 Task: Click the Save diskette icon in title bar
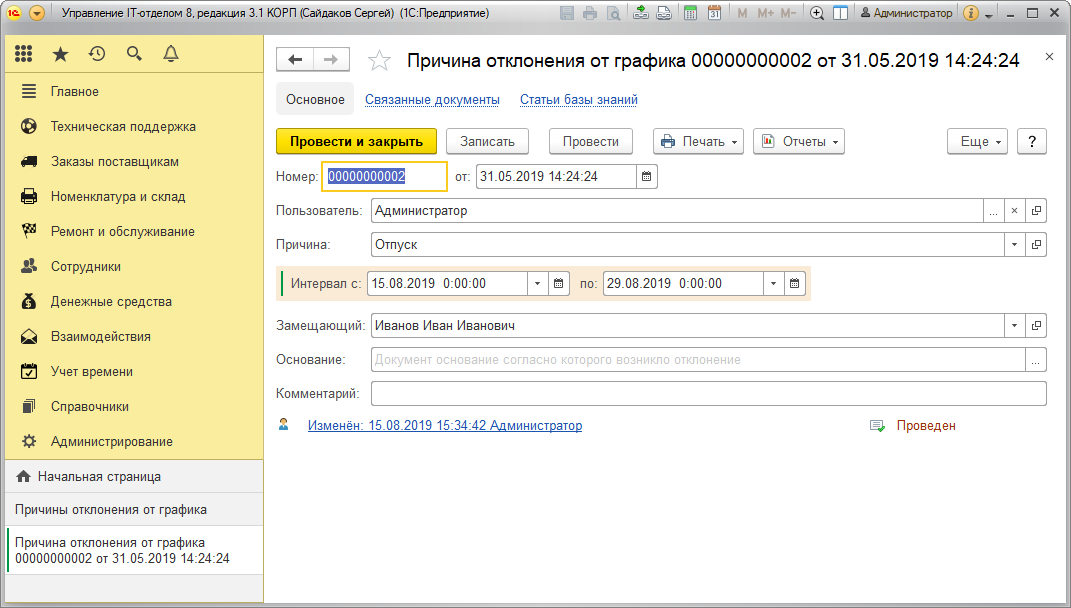(567, 13)
